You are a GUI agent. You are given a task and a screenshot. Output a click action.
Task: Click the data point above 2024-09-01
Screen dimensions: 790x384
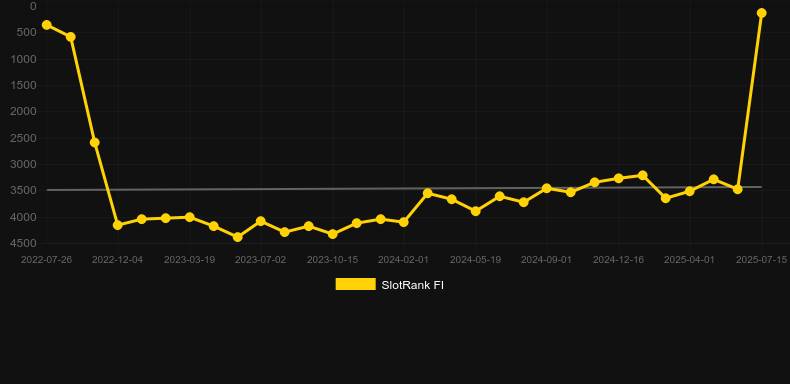click(547, 188)
